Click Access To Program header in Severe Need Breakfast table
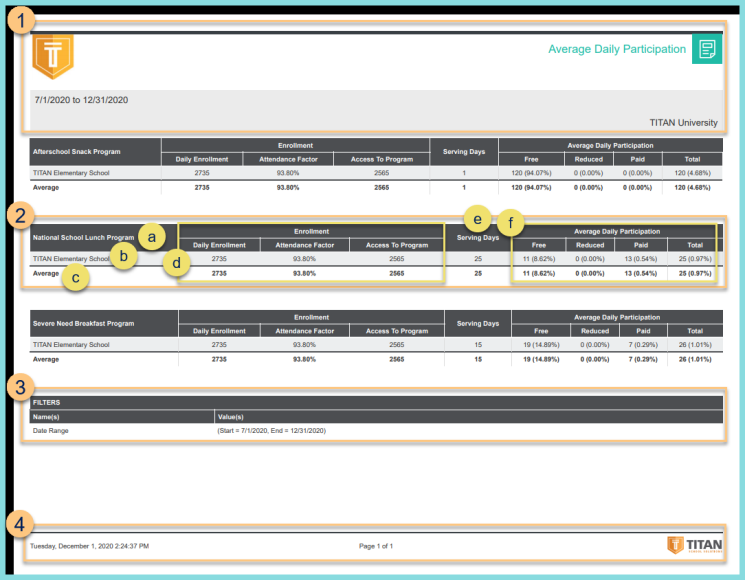 coord(397,331)
